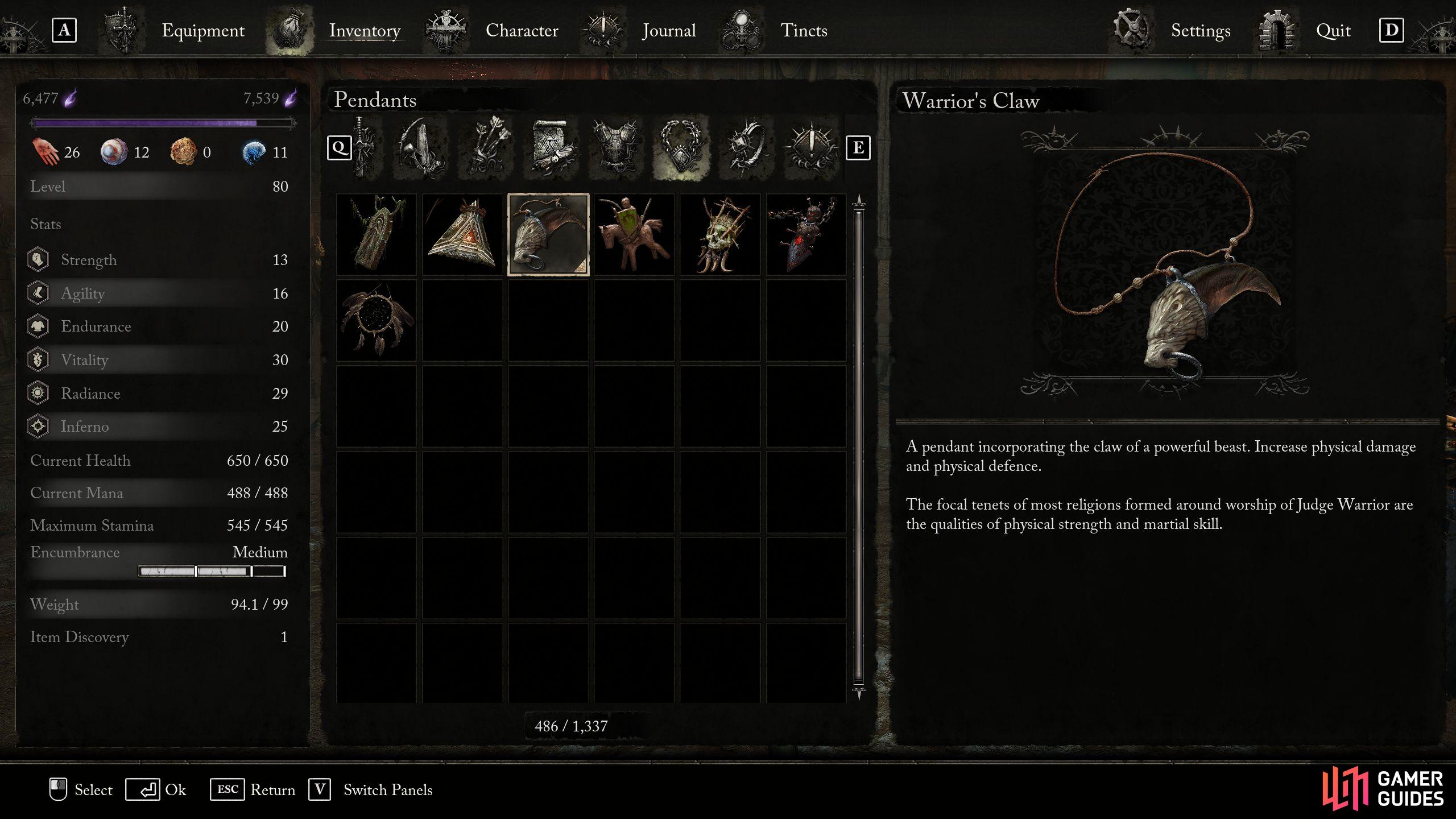Select the dreamcatcher pendant thumbnail

[376, 320]
